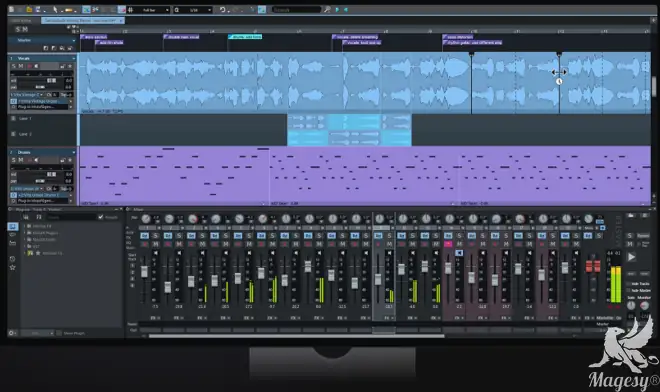Open the Master track dropdown
The width and height of the screenshot is (660, 392).
tap(74, 40)
